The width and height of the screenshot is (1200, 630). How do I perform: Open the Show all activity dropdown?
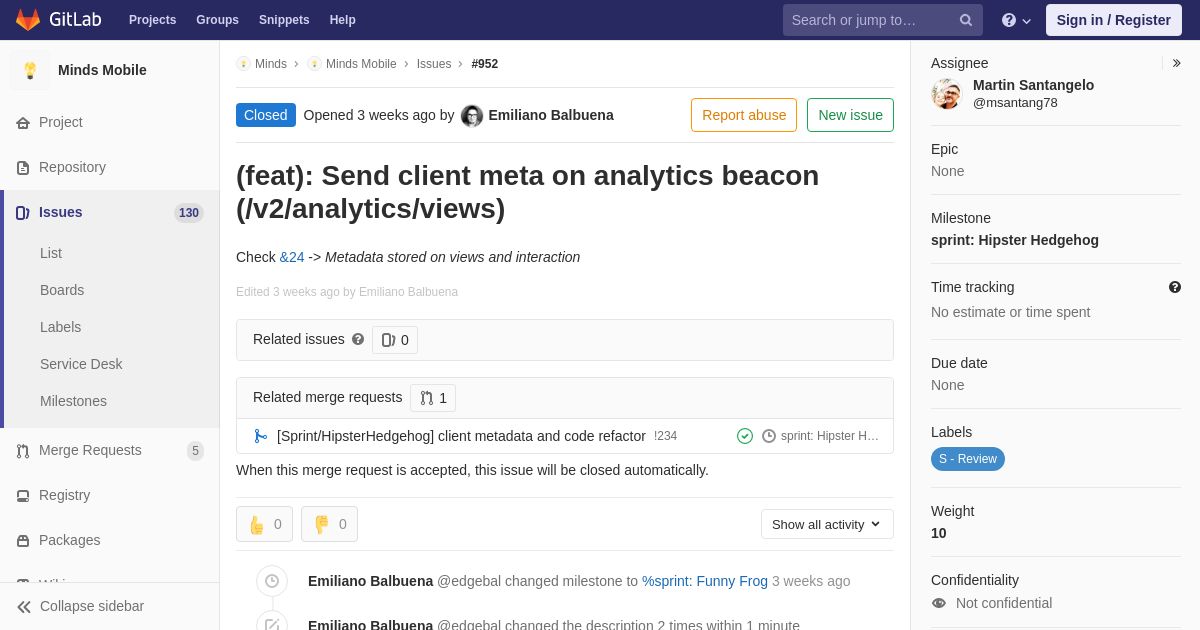827,524
